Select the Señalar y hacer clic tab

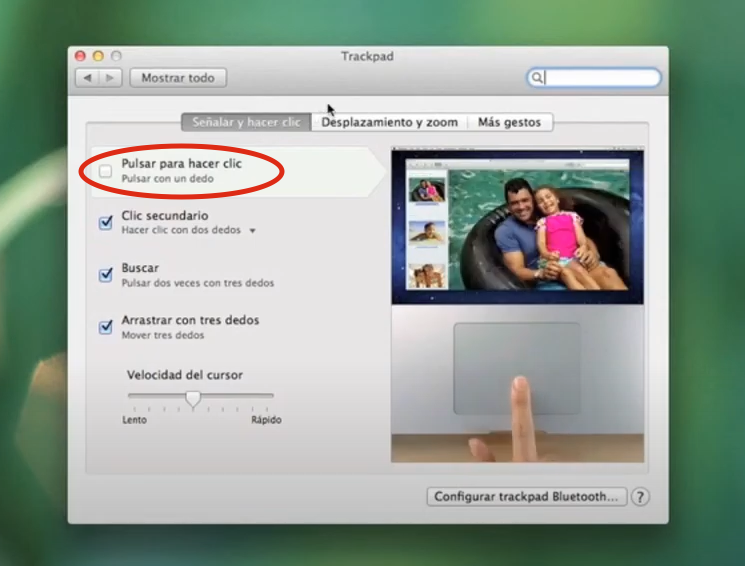tap(246, 122)
